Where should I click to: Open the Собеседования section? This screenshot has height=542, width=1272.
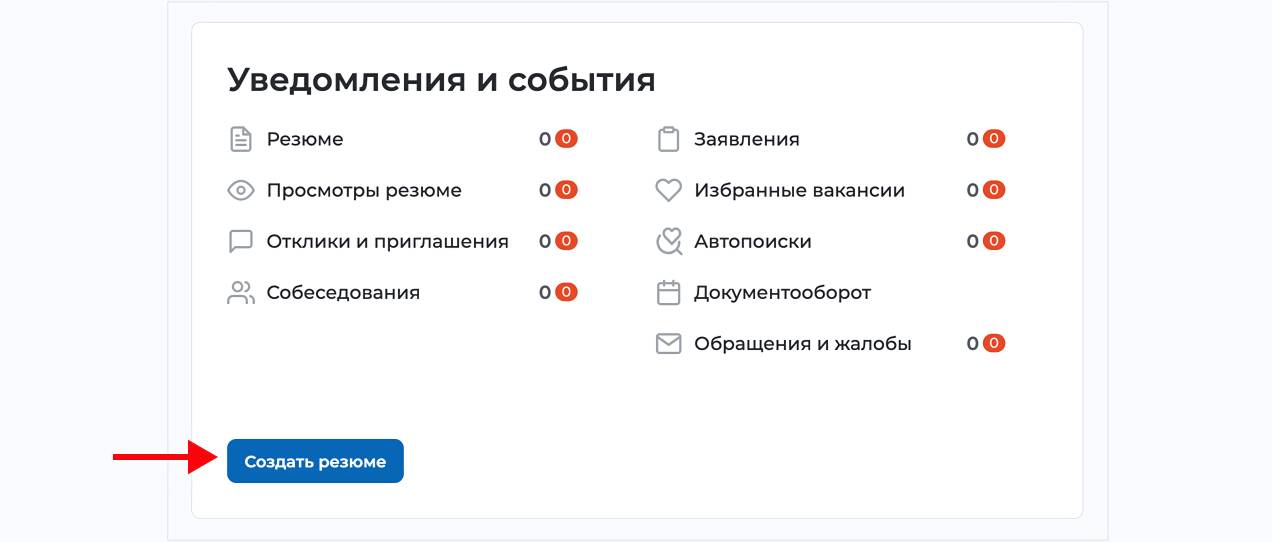coord(343,292)
